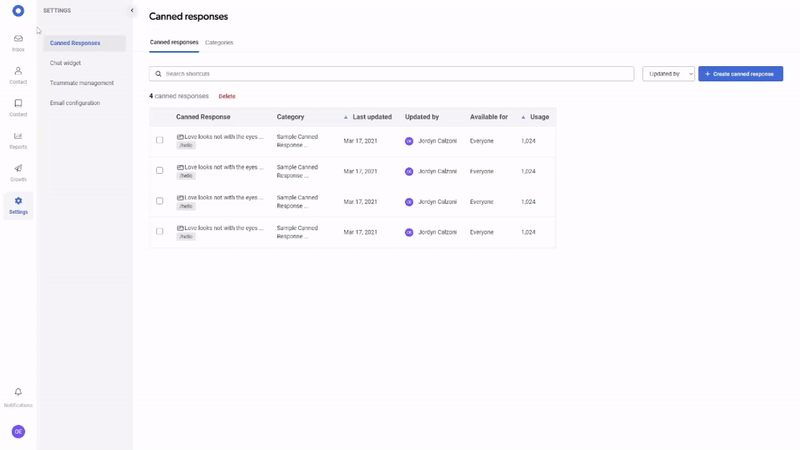Open the Content section icon
Screen dimensions: 800x450
pos(18,103)
